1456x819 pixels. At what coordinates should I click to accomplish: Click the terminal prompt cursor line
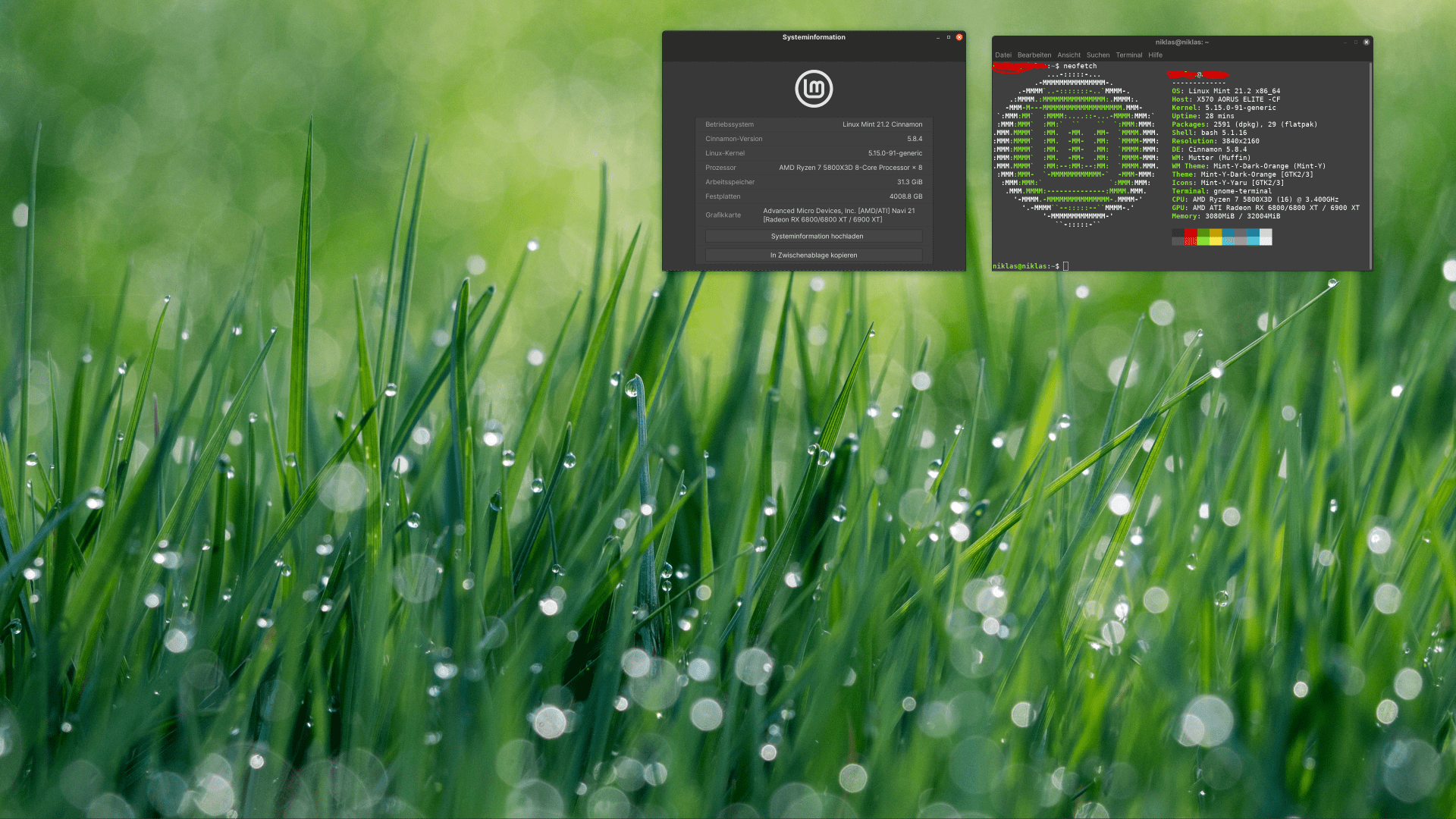click(1031, 266)
